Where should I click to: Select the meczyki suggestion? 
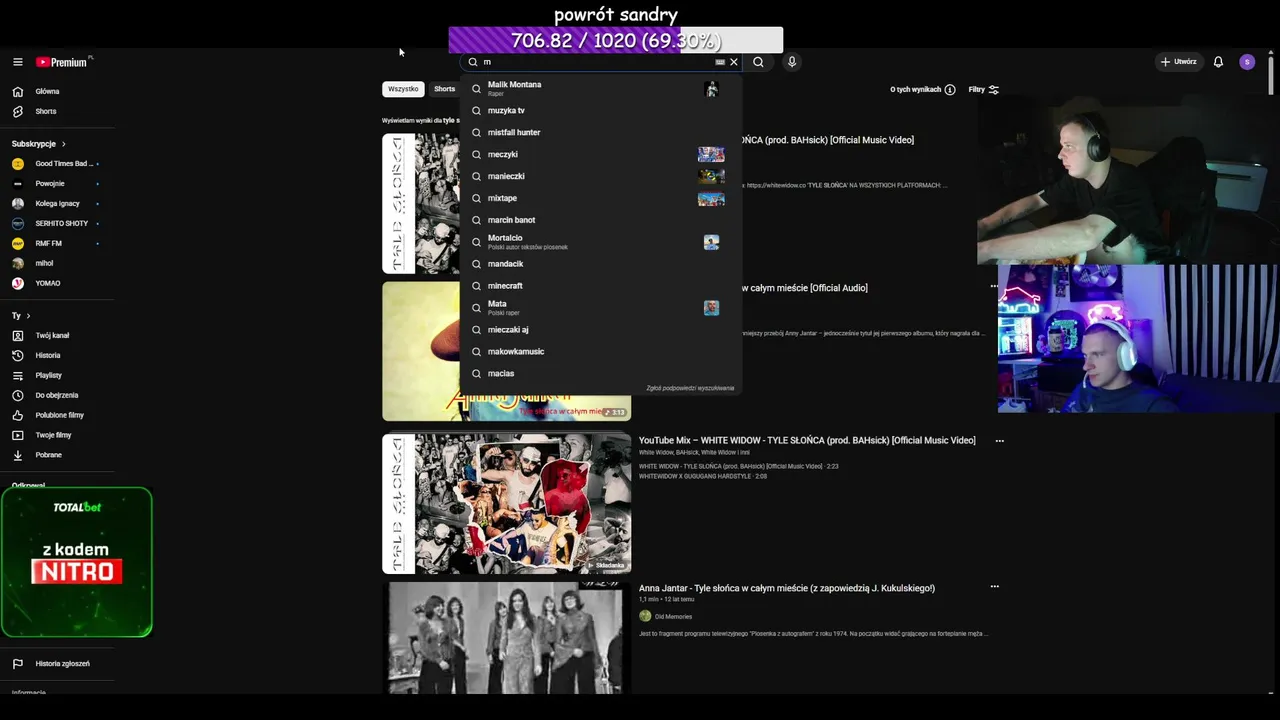601,154
